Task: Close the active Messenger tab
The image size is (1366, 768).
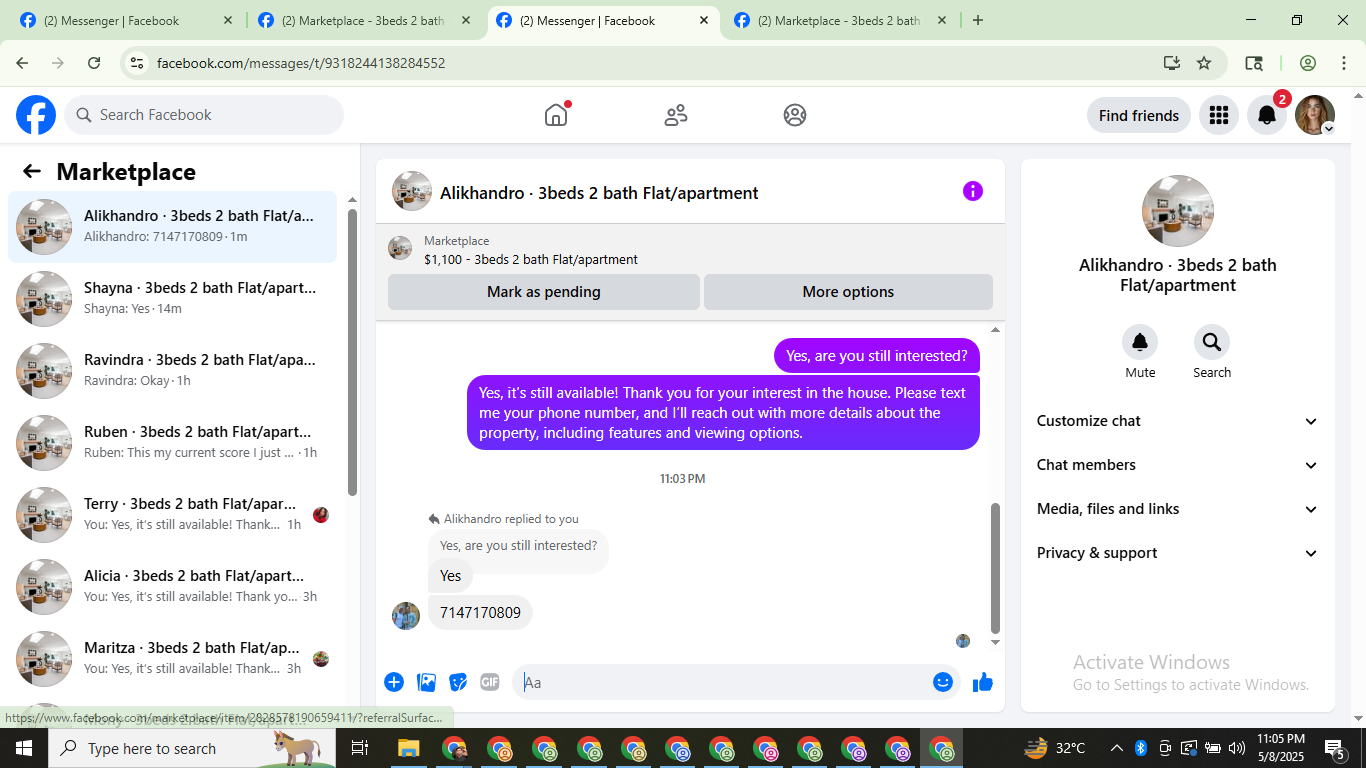Action: (x=704, y=20)
